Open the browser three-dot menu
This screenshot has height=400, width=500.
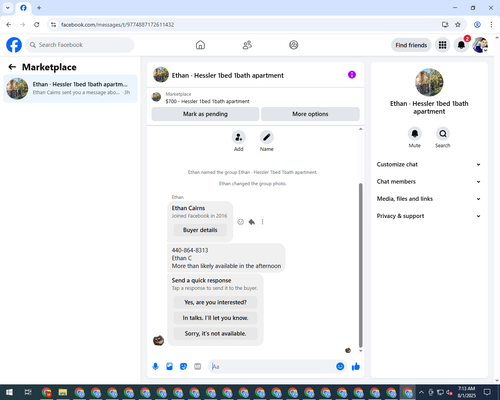click(x=491, y=25)
